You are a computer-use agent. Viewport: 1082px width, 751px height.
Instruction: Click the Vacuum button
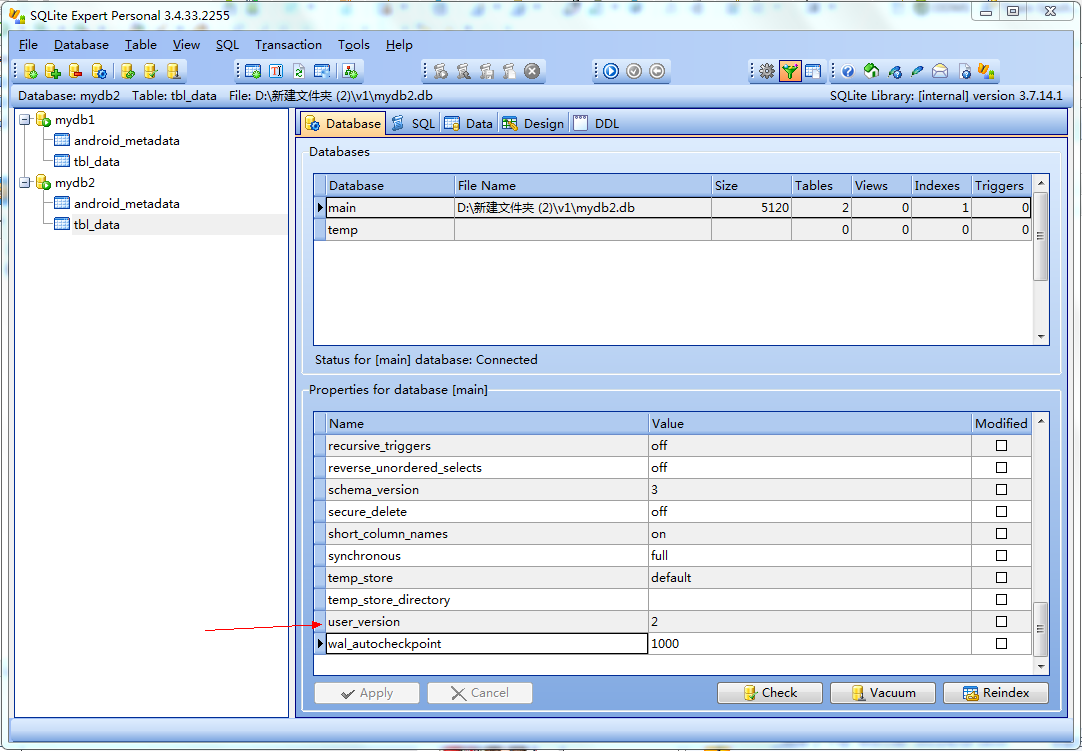point(883,692)
